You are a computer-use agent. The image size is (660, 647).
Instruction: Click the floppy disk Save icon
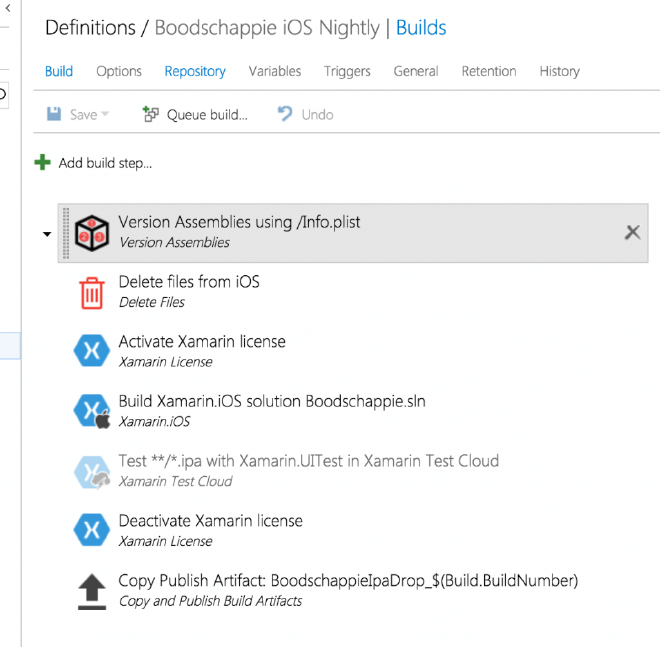tap(54, 114)
